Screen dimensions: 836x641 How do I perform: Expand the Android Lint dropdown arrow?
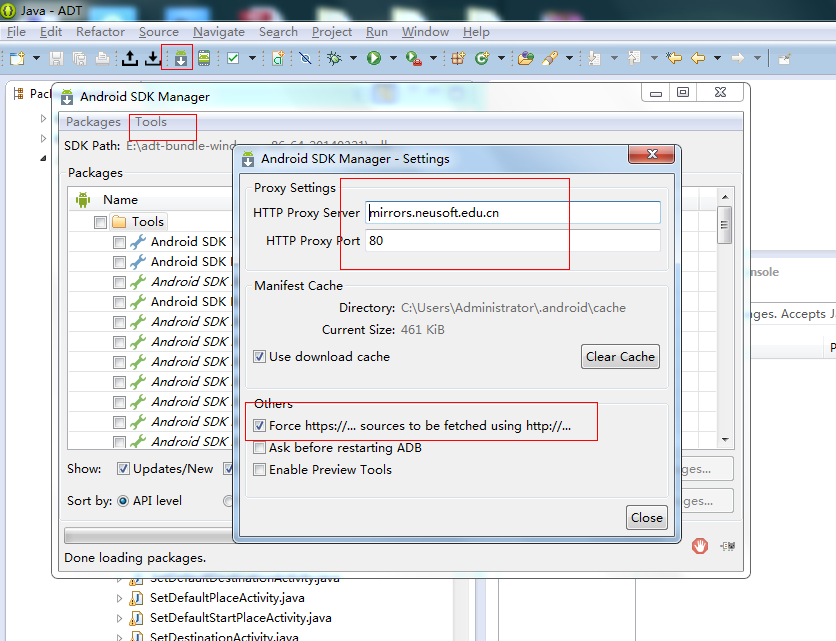pyautogui.click(x=252, y=58)
